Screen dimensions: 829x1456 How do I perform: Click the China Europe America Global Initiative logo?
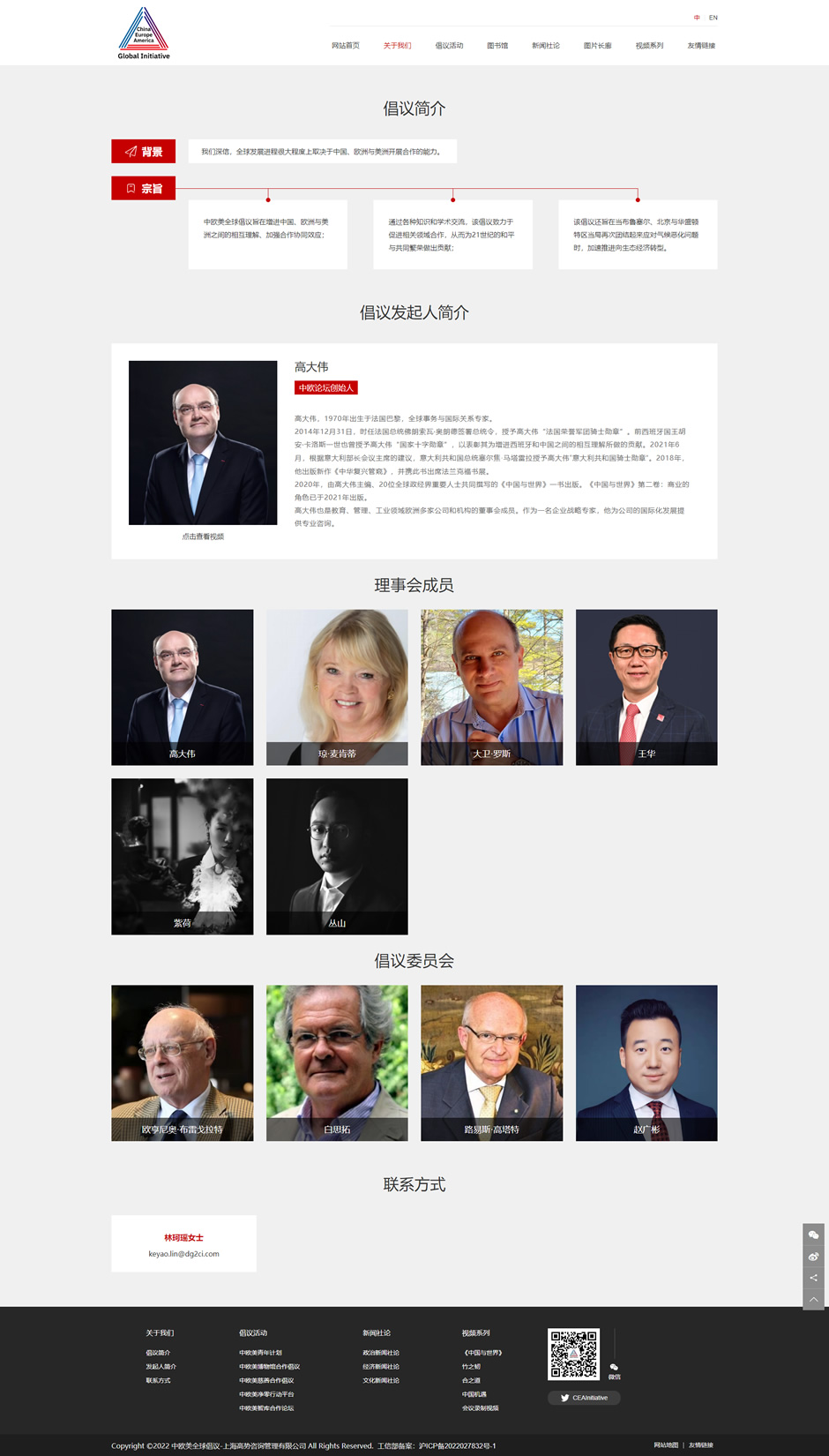144,33
